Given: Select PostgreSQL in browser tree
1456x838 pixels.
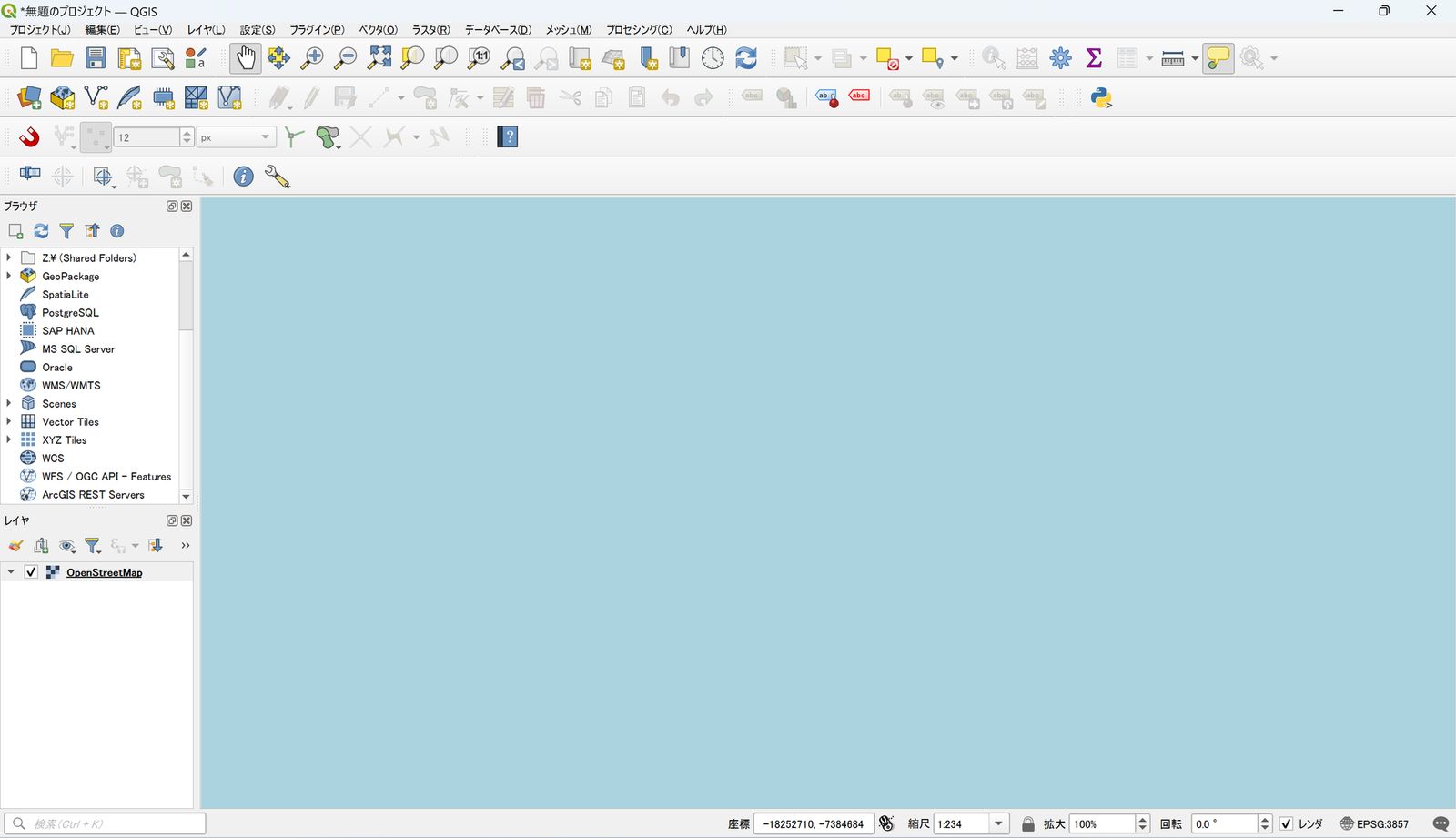Looking at the screenshot, I should (x=70, y=312).
